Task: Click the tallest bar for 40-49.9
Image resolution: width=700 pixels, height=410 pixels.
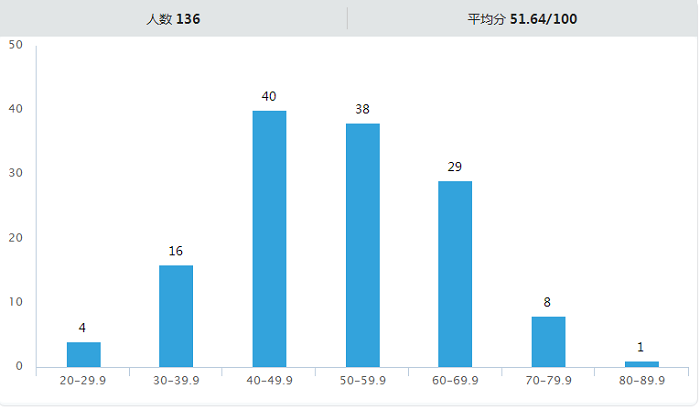Action: (269, 238)
